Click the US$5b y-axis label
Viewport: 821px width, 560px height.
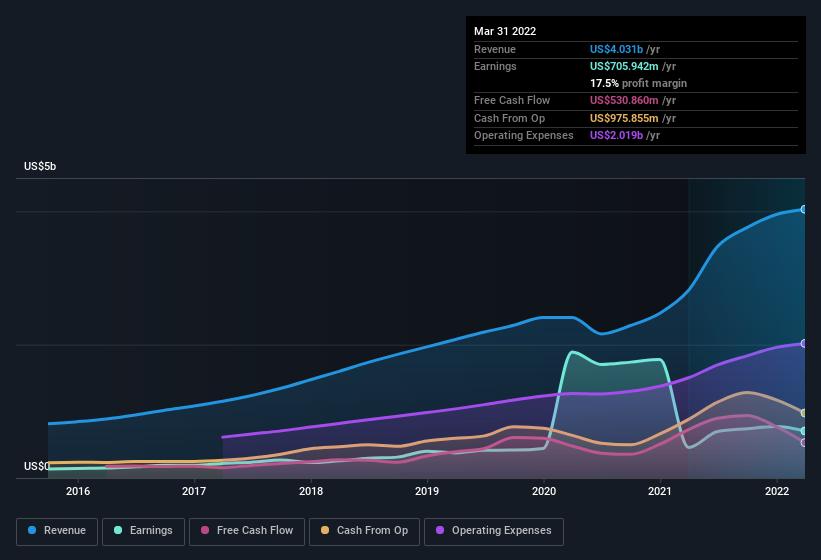tap(40, 166)
